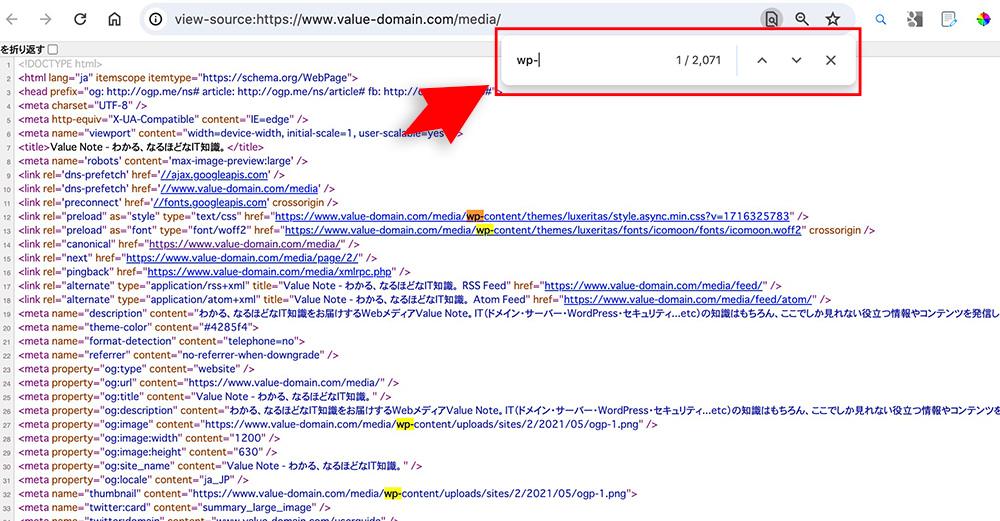Viewport: 1000px width, 521px height.
Task: Click the find-in-page icon in address bar
Action: click(x=772, y=19)
